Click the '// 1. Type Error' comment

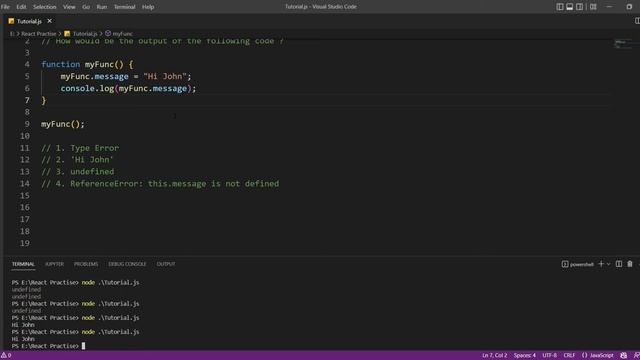(x=80, y=148)
